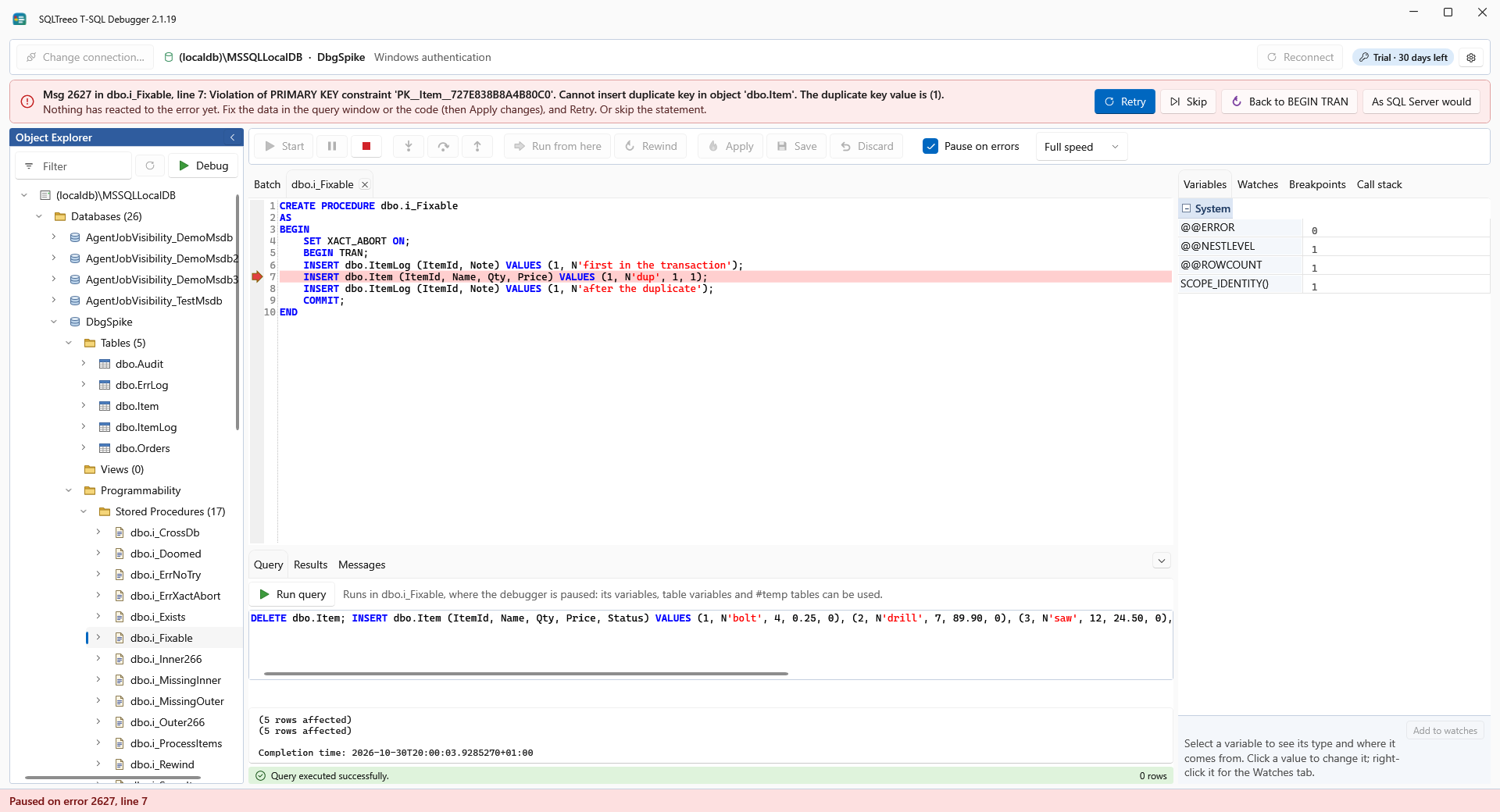Screen dimensions: 1500x812
Task: Click the Step into arrow icon
Action: point(408,146)
